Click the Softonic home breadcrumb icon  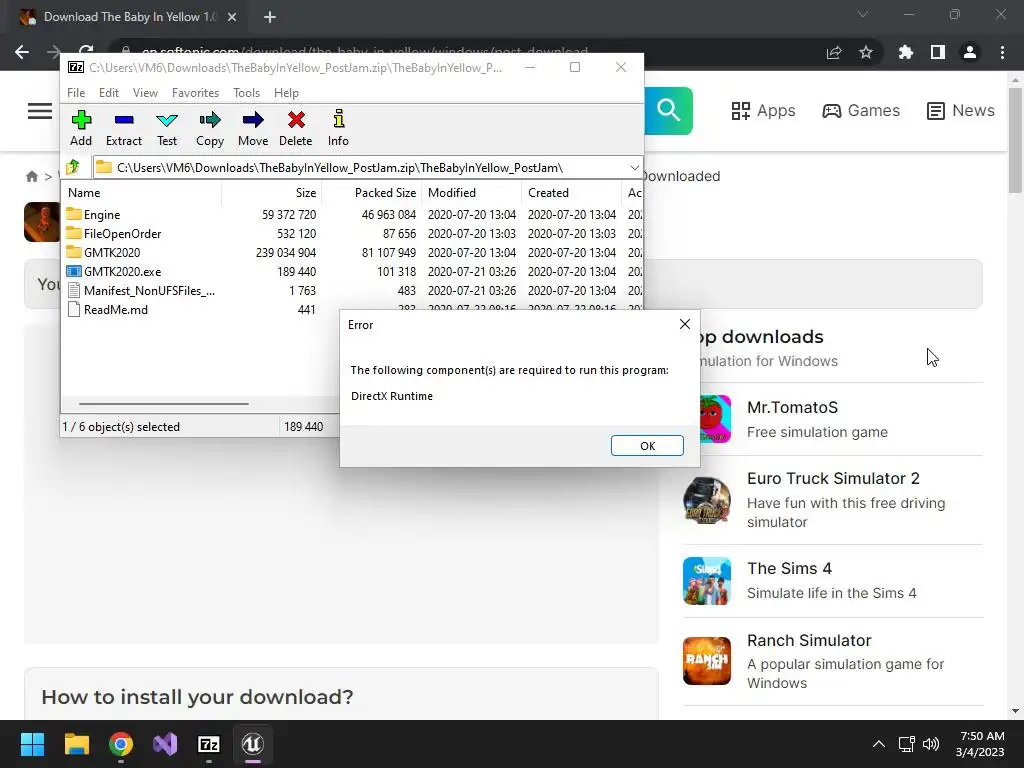[x=32, y=176]
